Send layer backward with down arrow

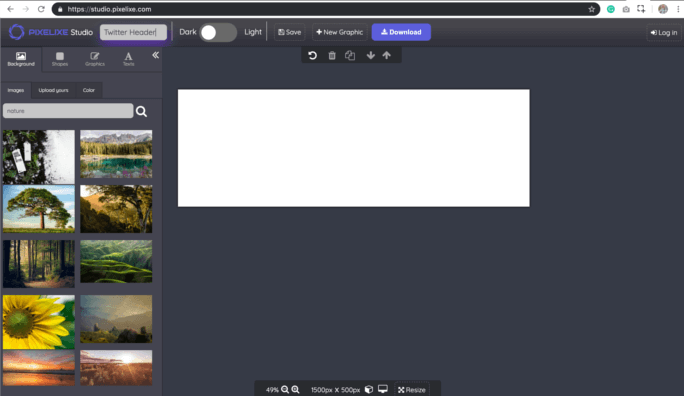point(370,55)
